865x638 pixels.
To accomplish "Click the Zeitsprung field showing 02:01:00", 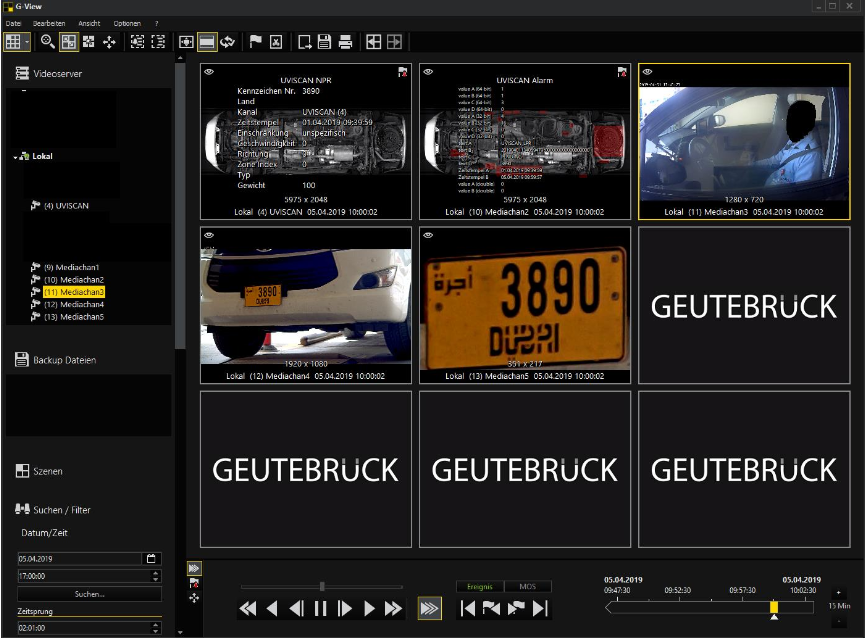I will 84,628.
